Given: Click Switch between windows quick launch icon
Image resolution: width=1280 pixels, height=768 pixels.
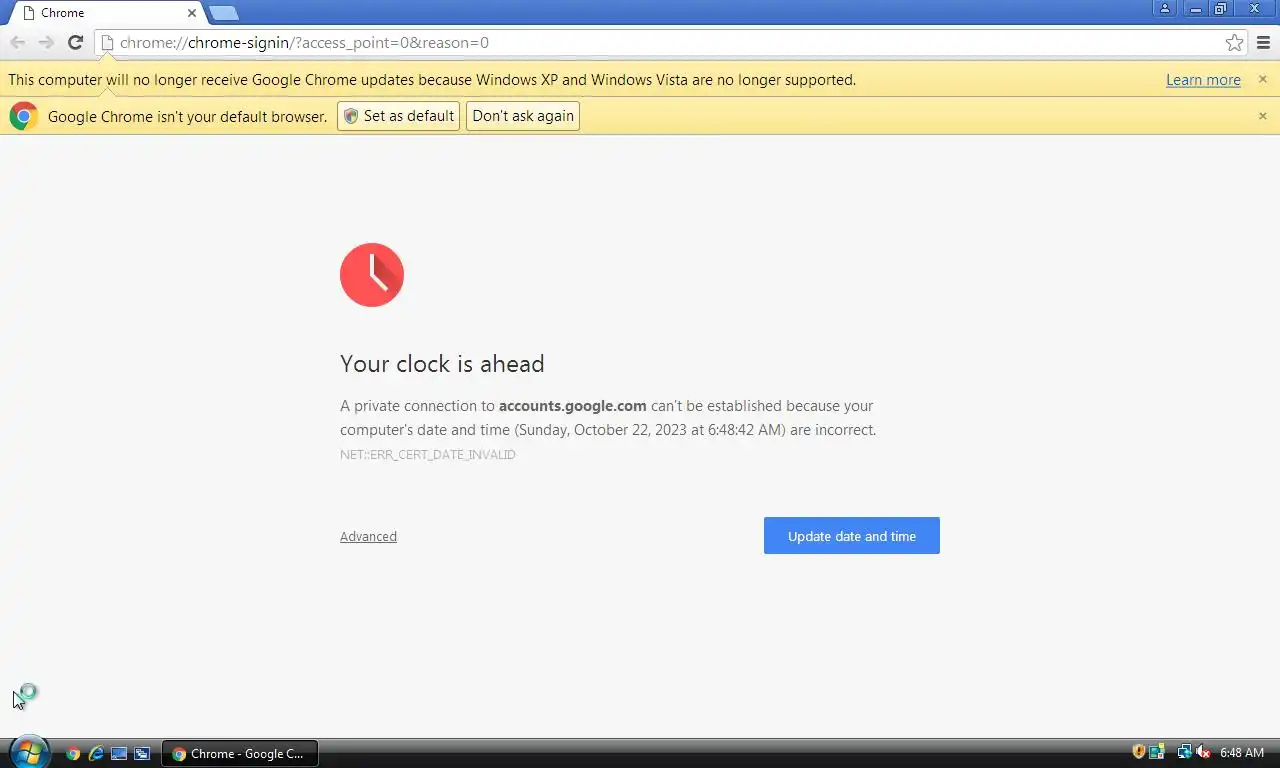Looking at the screenshot, I should pyautogui.click(x=142, y=754).
